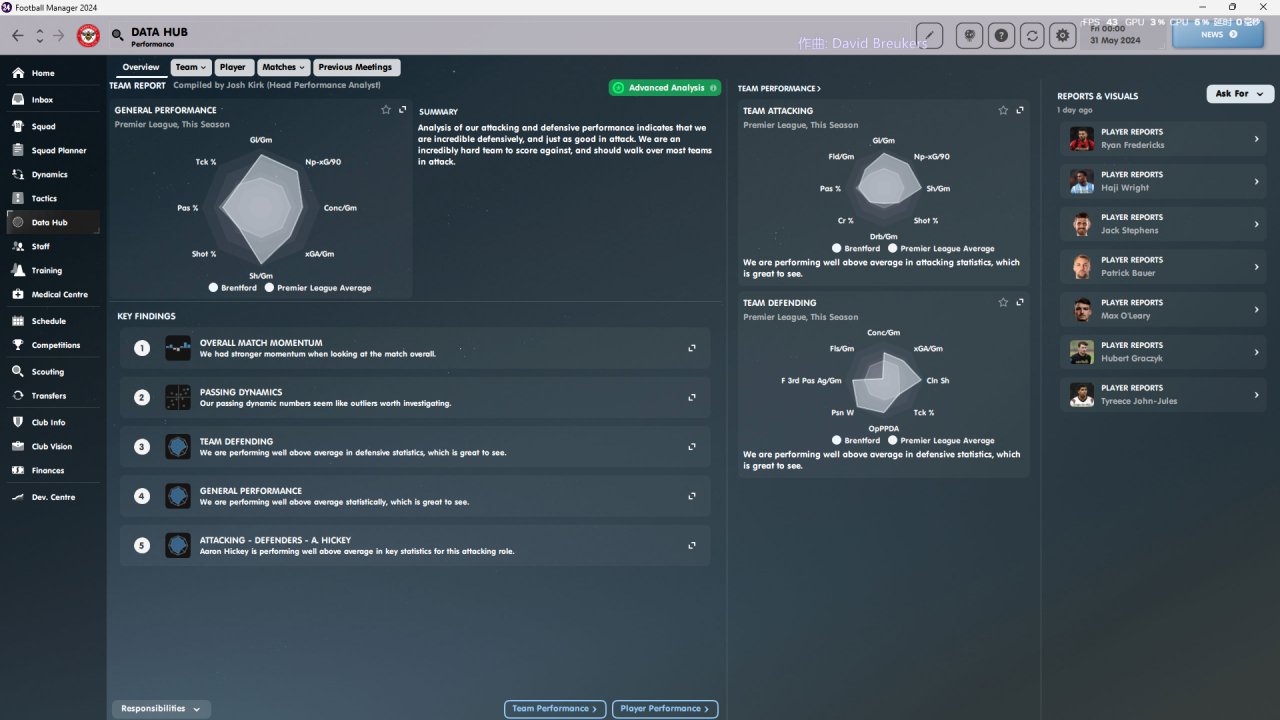Expand the Team Performance section header

click(779, 89)
